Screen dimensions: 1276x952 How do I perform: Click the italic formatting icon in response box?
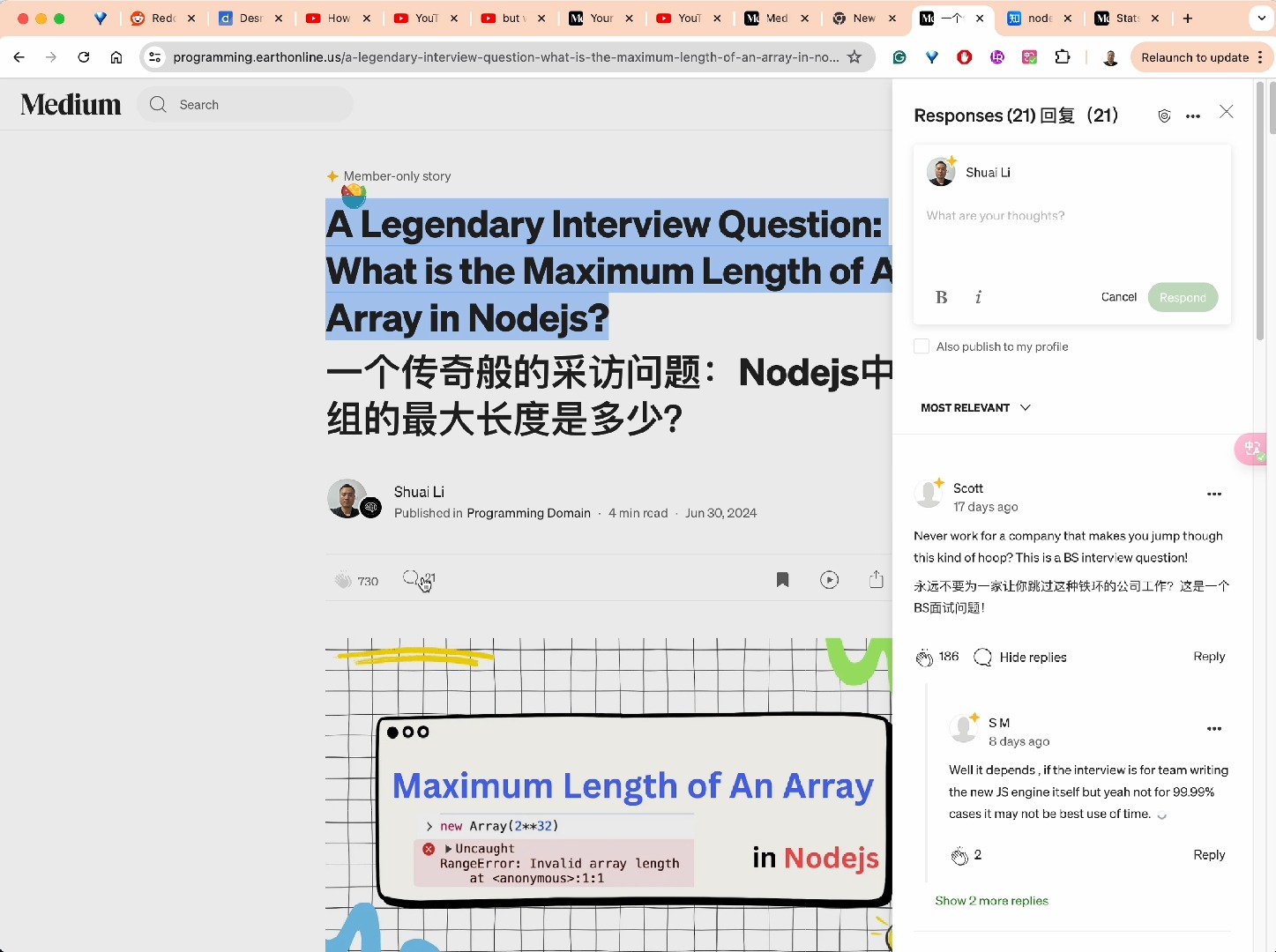click(978, 297)
